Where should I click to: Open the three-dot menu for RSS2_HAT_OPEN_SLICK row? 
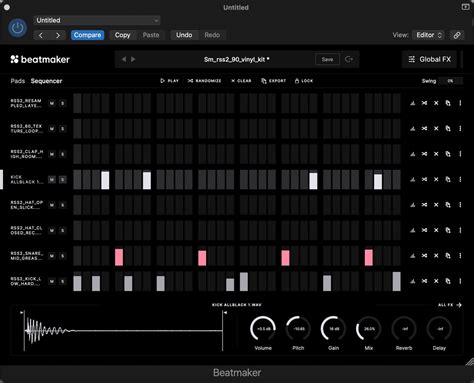(x=460, y=205)
